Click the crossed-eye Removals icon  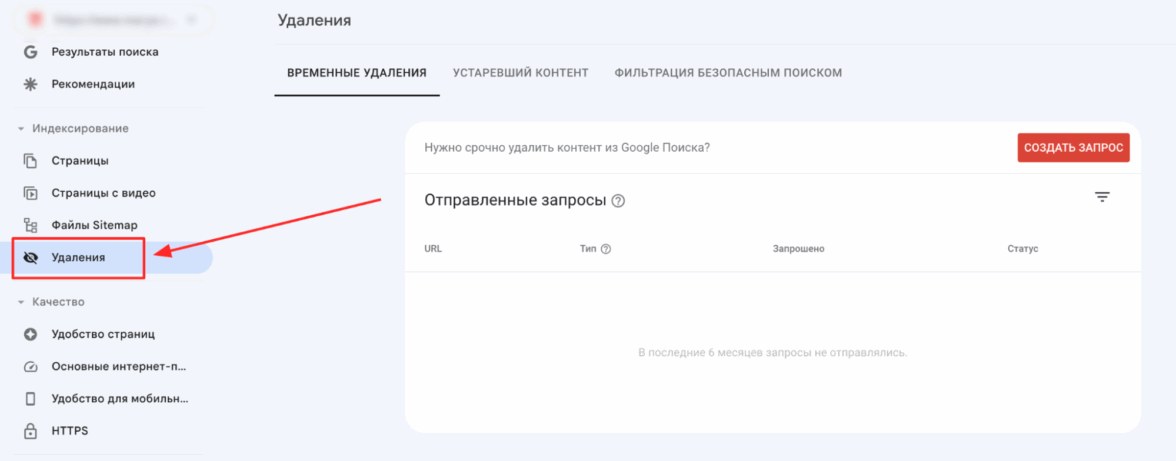[x=30, y=258]
